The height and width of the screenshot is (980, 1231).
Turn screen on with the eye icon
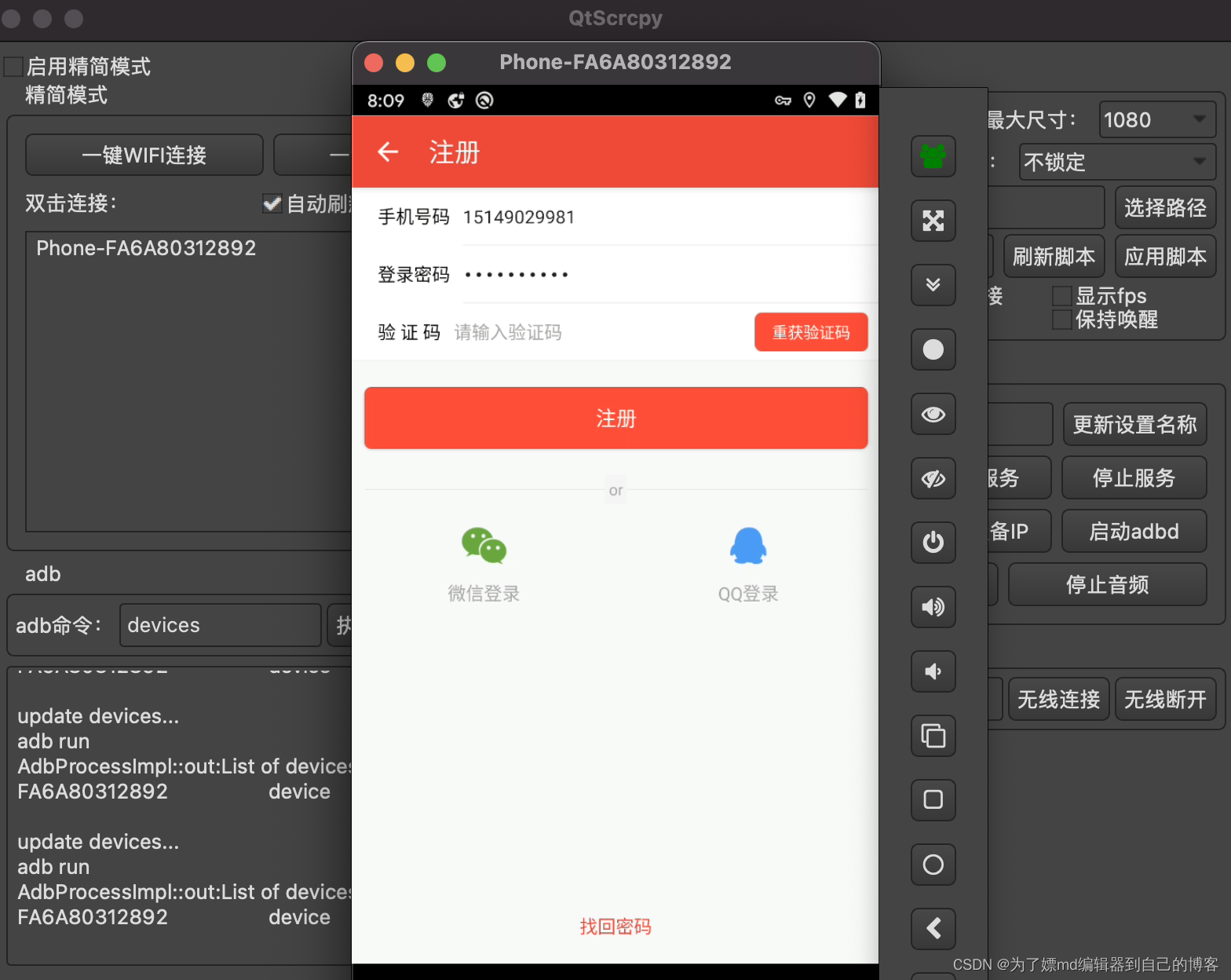[933, 414]
